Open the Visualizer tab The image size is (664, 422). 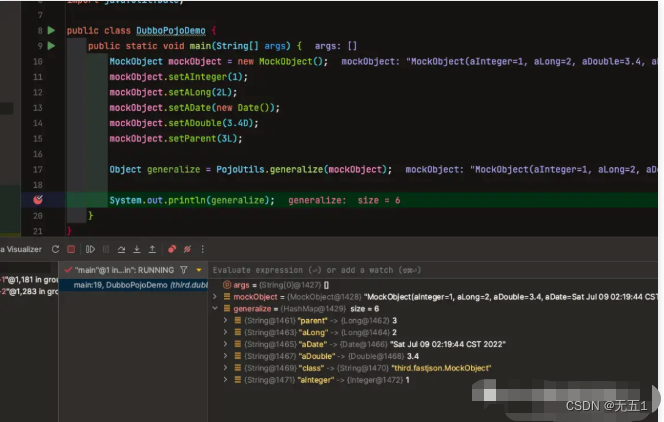click(21, 249)
